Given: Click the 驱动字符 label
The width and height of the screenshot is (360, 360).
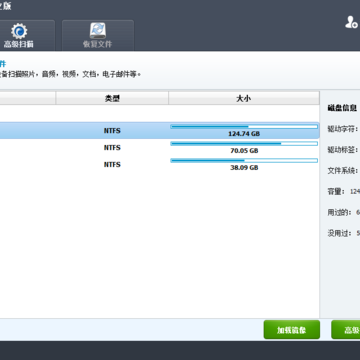Looking at the screenshot, I should coord(343,129).
